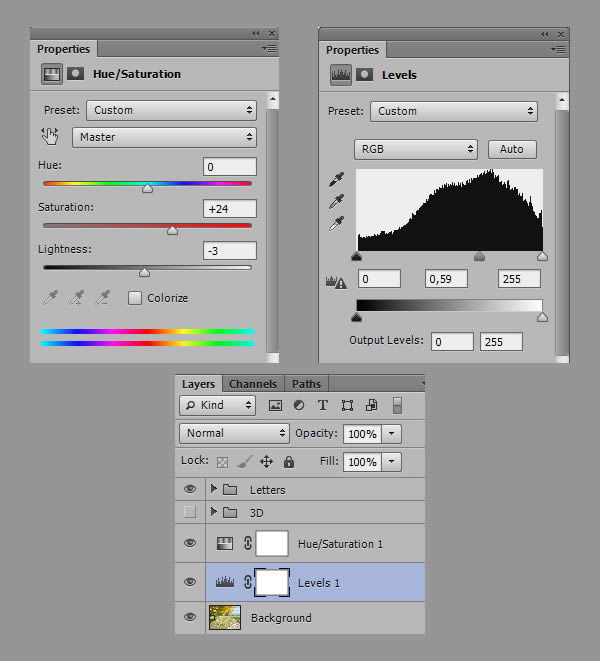Viewport: 600px width, 661px height.
Task: Open the RGB channel dropdown in Levels
Action: tap(416, 149)
